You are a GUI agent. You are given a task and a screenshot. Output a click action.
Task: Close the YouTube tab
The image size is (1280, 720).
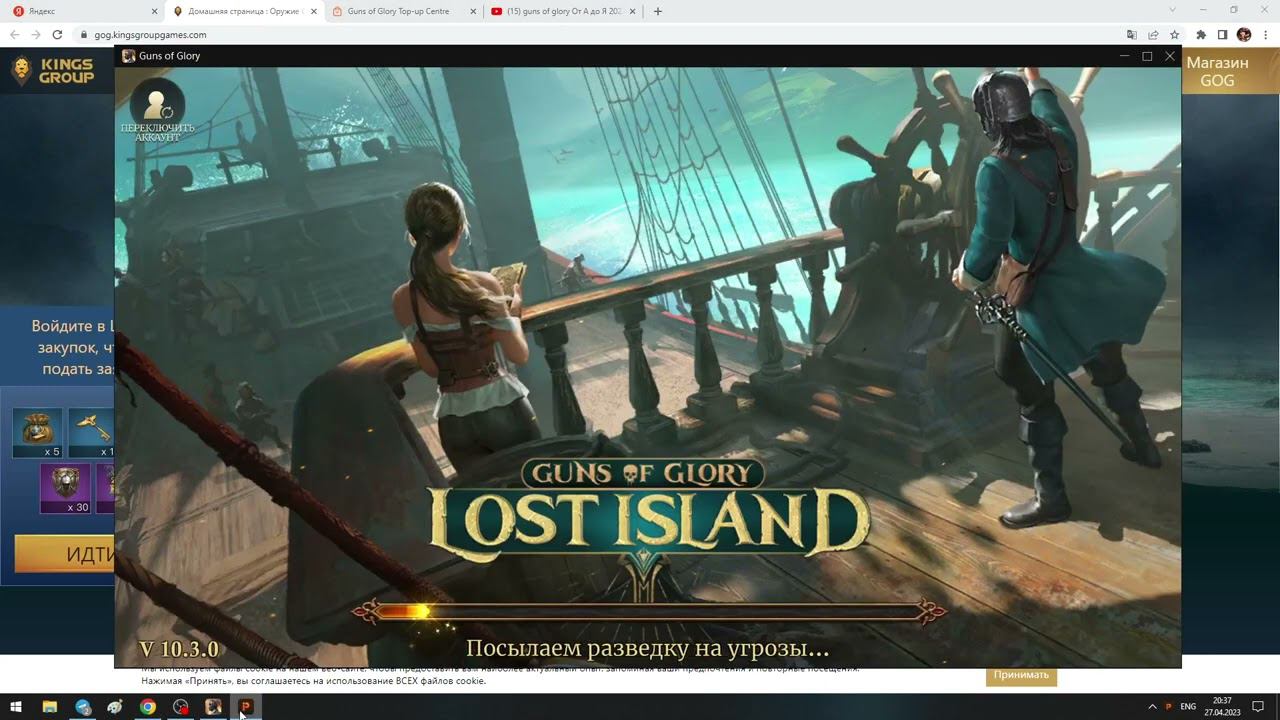pos(633,11)
